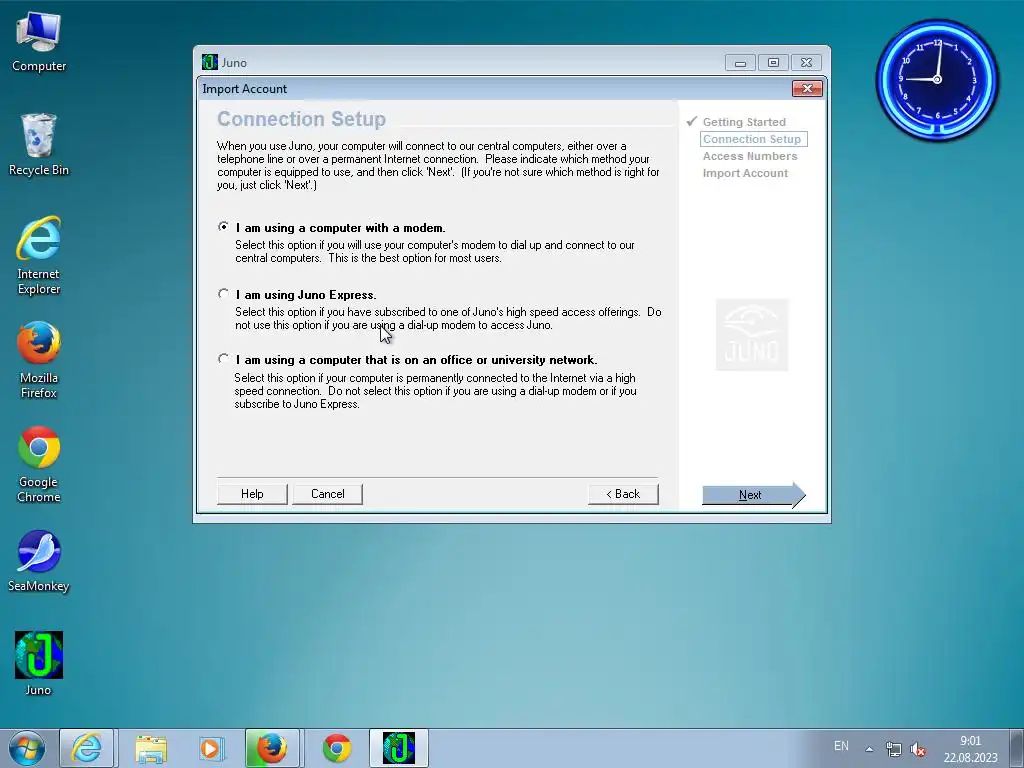The image size is (1024, 768).
Task: Launch SeaMonkey from the desktop
Action: click(x=39, y=561)
